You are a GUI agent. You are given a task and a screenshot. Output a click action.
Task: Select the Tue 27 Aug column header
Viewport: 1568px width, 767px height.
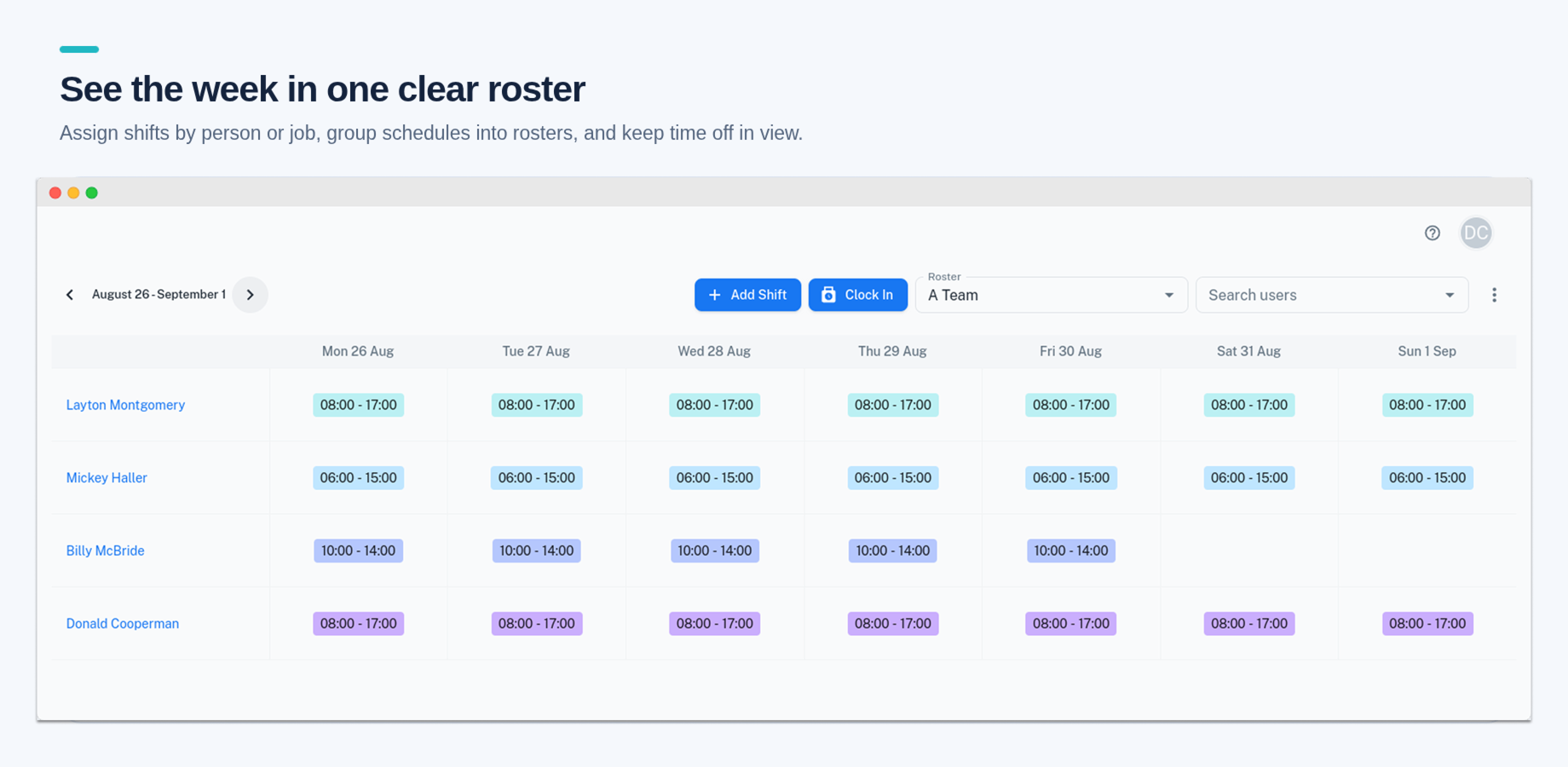[x=536, y=351]
